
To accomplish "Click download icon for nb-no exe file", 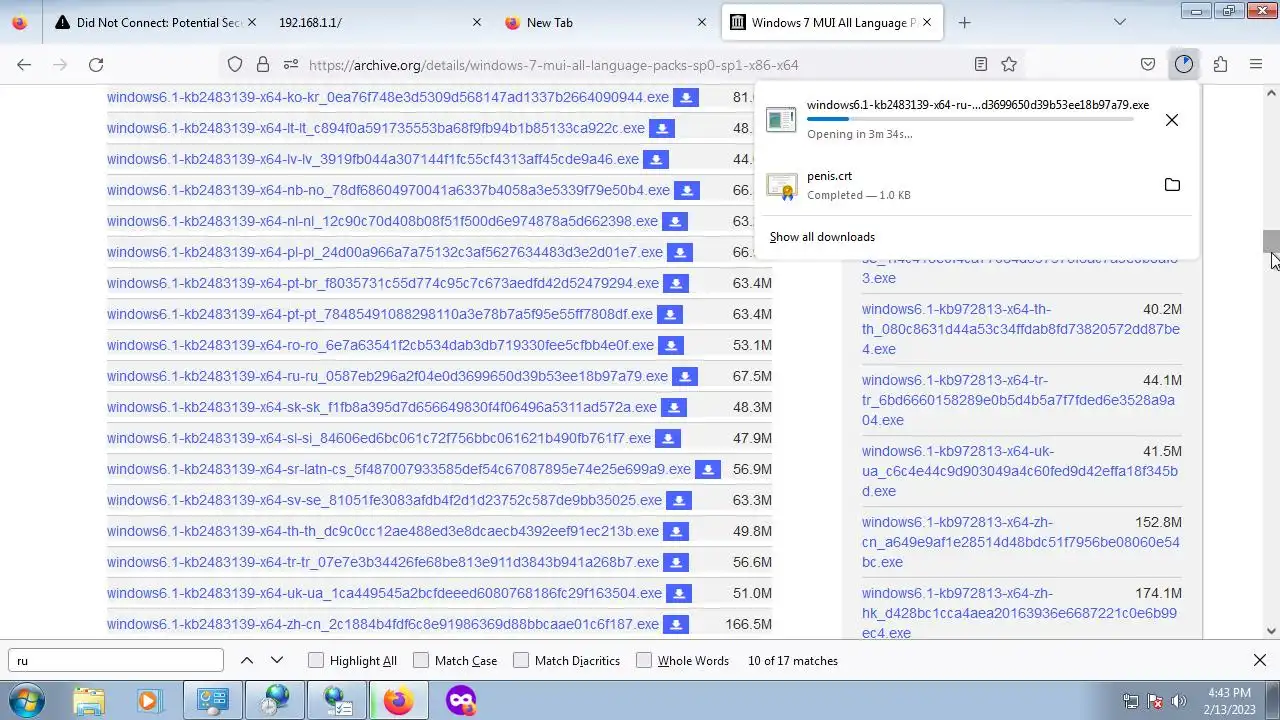I will 686,191.
